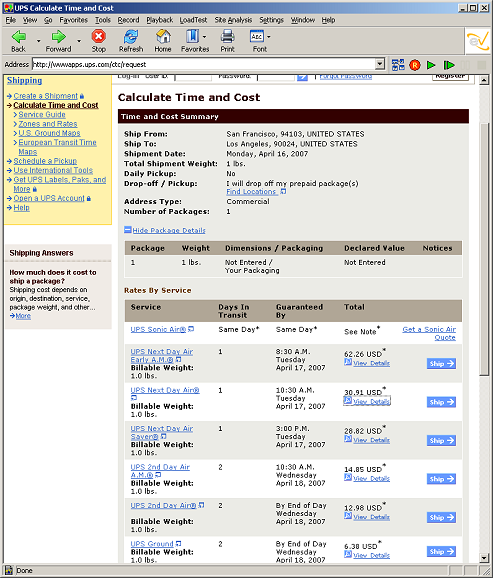
Task: Click the Font toolbar icon
Action: click(x=257, y=36)
